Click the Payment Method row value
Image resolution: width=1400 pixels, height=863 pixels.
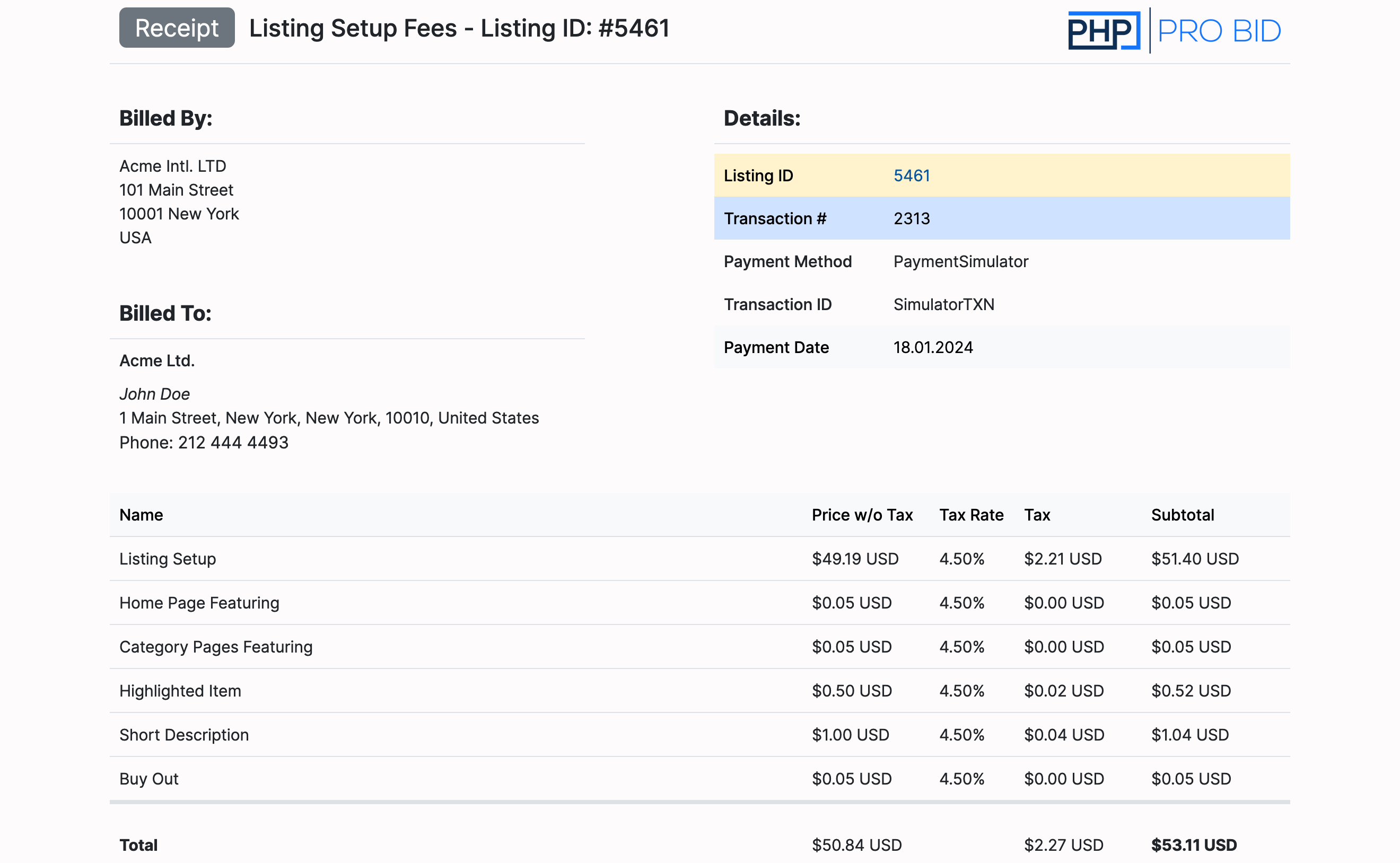click(960, 261)
